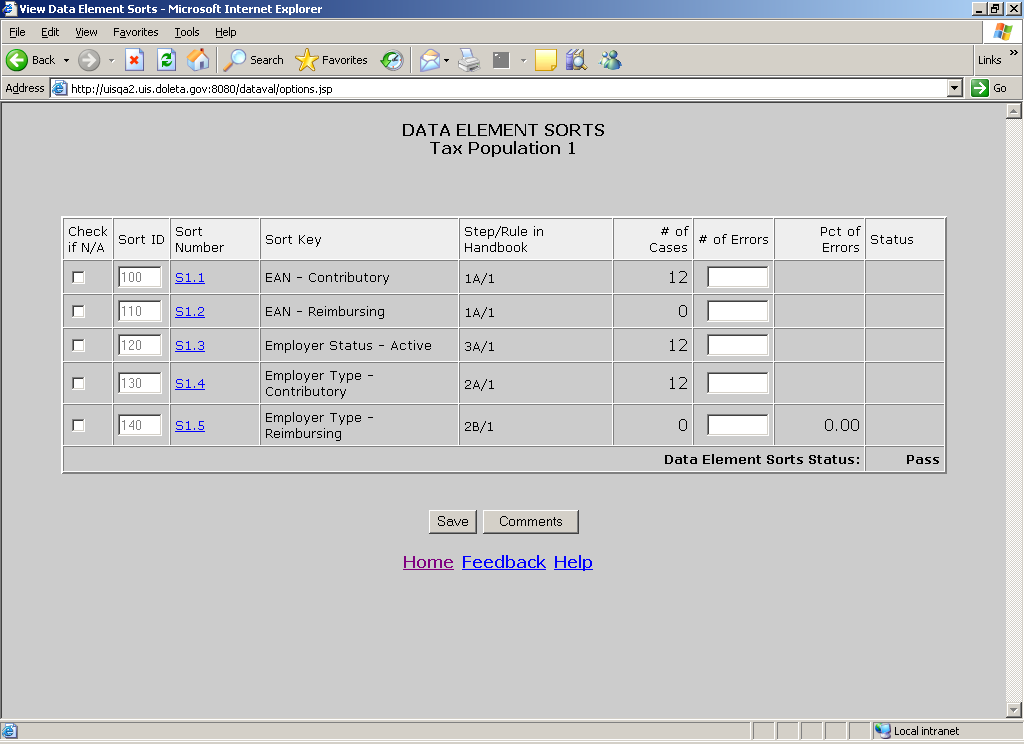Open the Back button history dropdown
The image size is (1024, 744).
[67, 60]
